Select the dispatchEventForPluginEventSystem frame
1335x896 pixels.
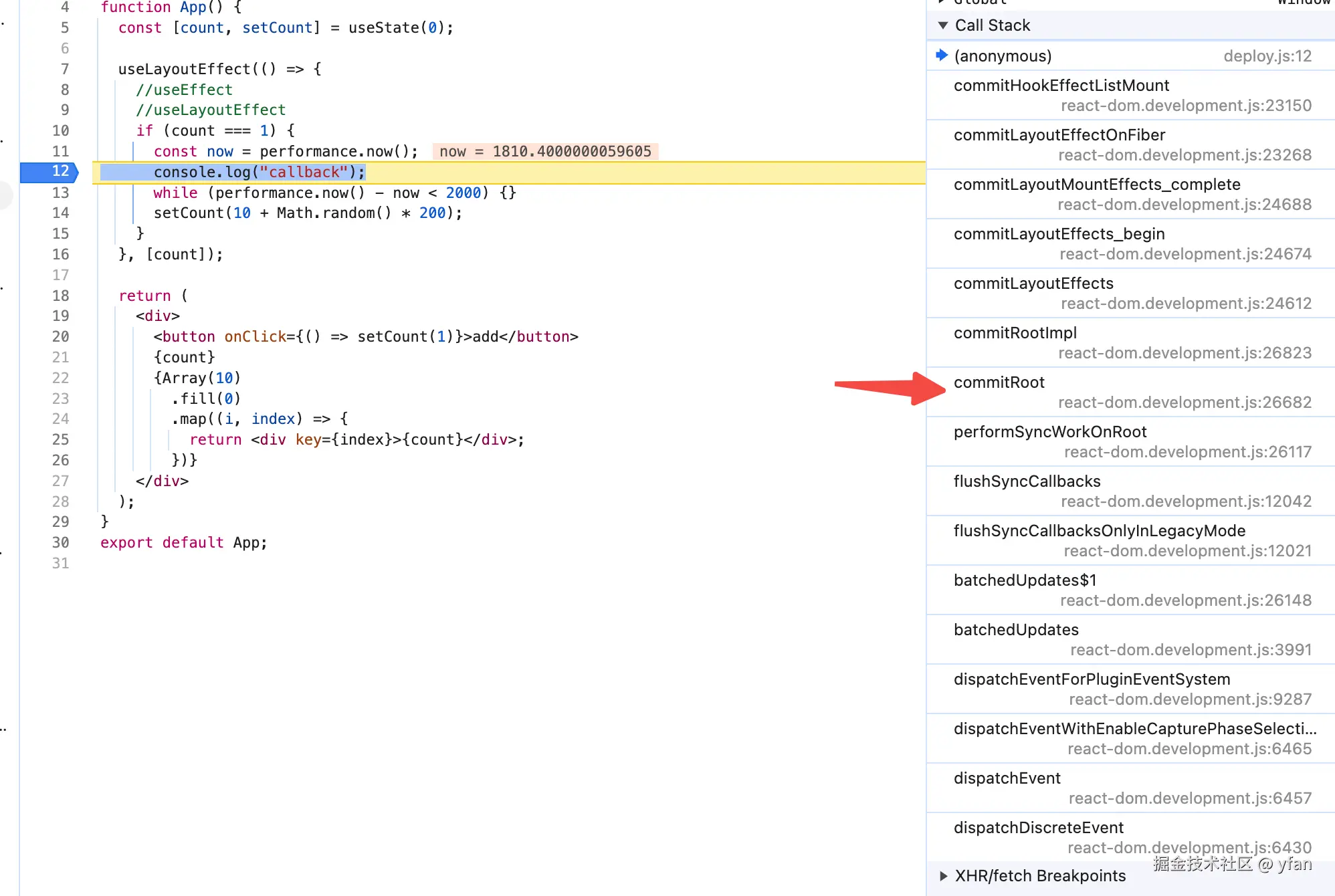pyautogui.click(x=1092, y=679)
